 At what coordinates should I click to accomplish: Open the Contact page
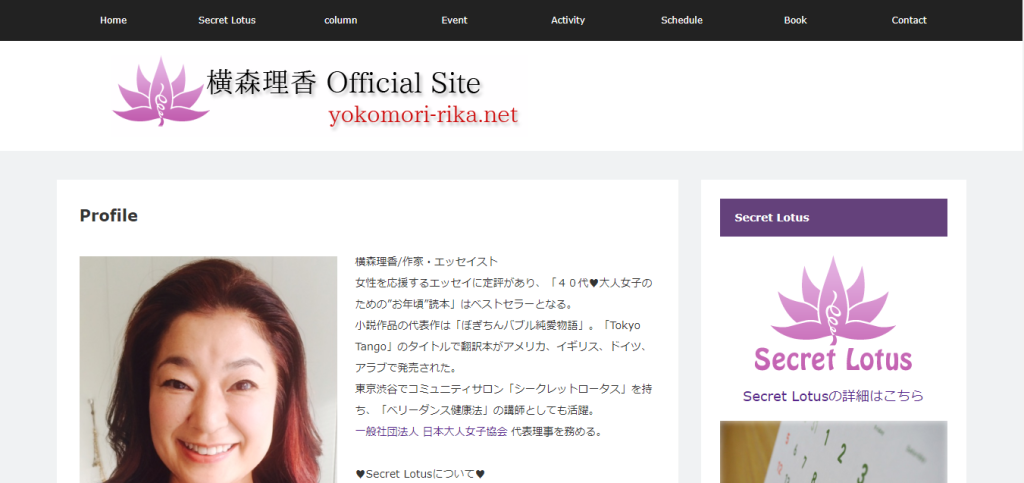(x=909, y=20)
